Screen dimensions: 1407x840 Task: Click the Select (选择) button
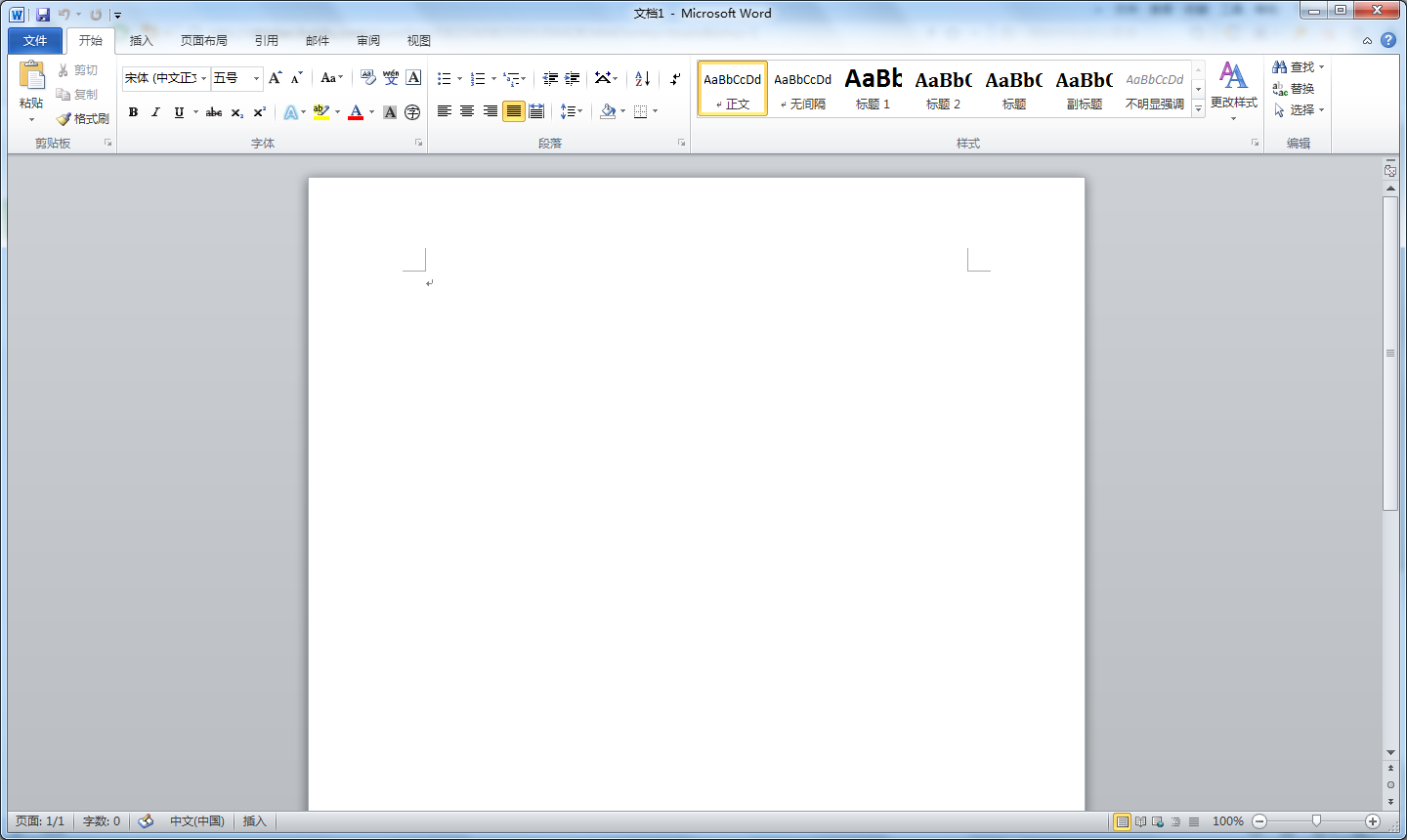pos(1298,110)
